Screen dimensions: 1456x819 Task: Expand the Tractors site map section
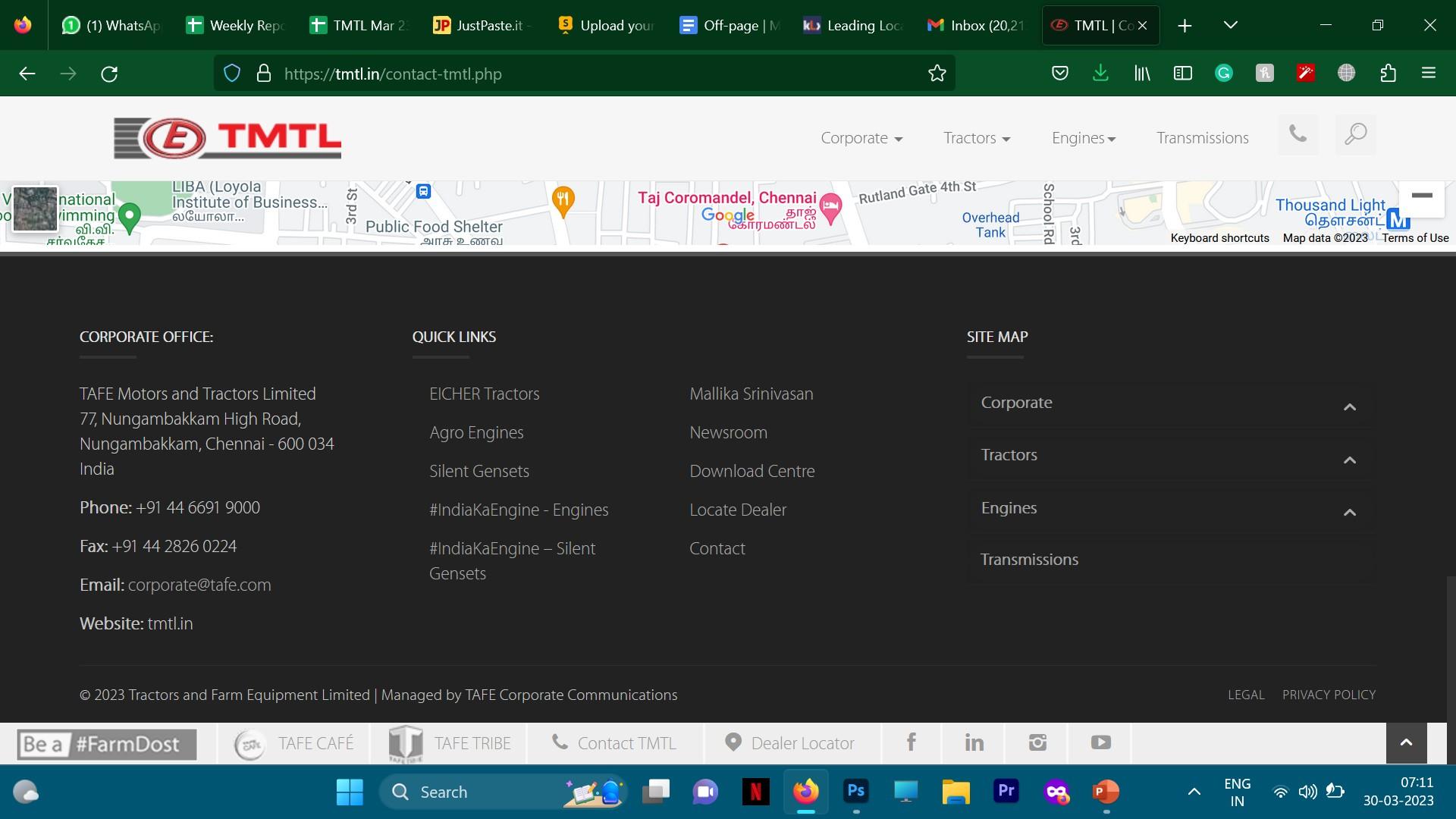tap(1349, 460)
